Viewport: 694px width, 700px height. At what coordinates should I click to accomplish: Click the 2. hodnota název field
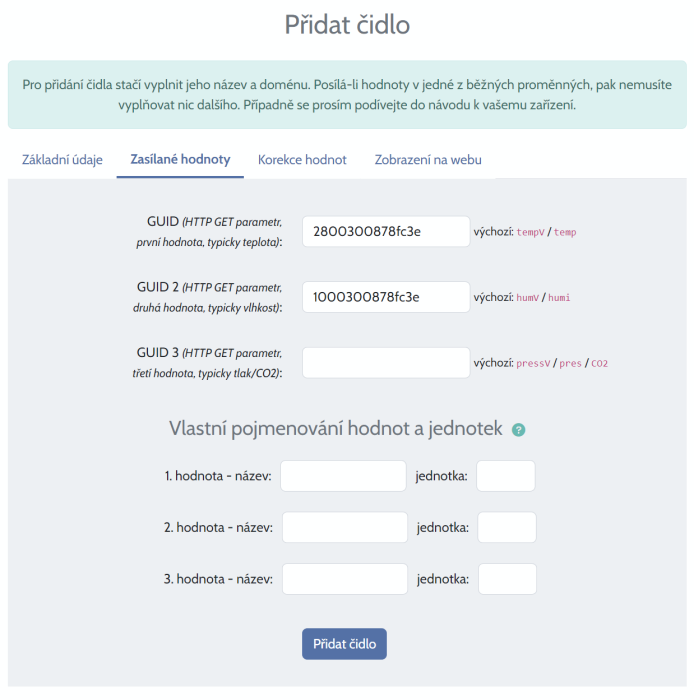tap(345, 527)
